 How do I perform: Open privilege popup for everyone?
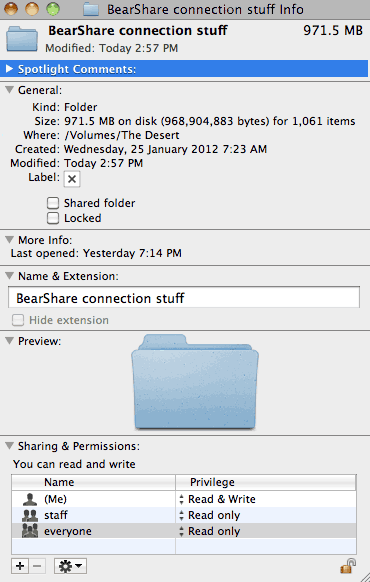click(x=210, y=531)
